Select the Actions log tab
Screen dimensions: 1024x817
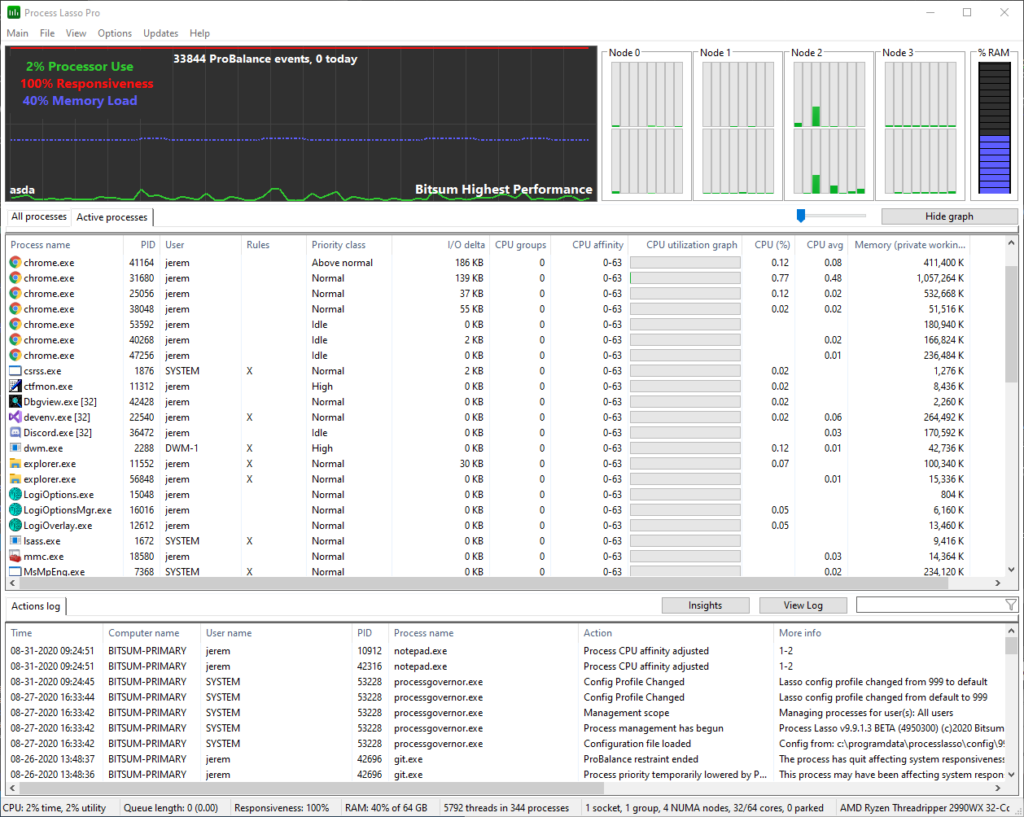coord(35,606)
